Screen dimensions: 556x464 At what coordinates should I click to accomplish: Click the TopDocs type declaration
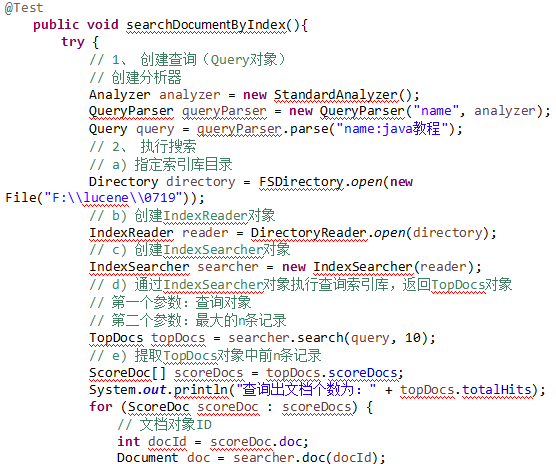[116, 338]
